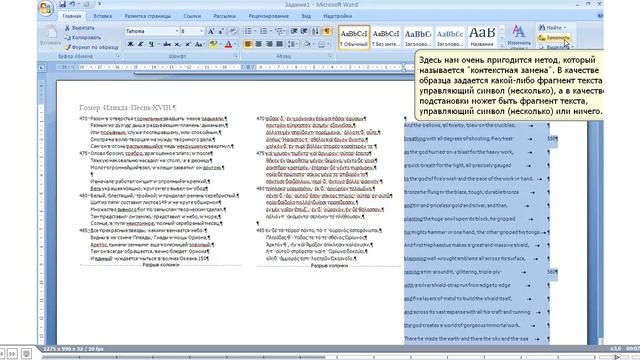Apply yellow text highlight color
Viewport: 640px width, 360px height.
213,44
